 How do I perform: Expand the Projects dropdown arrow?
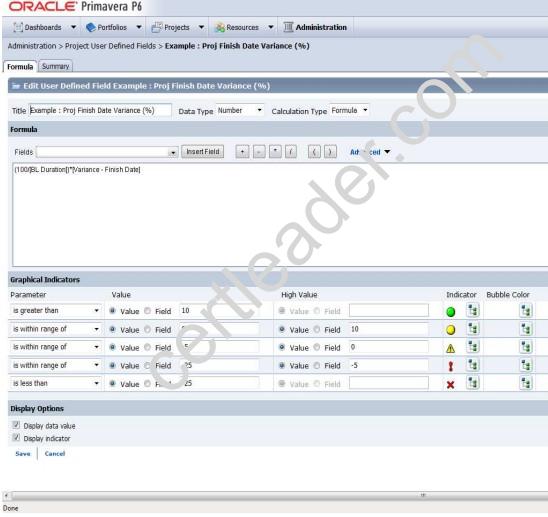point(201,27)
